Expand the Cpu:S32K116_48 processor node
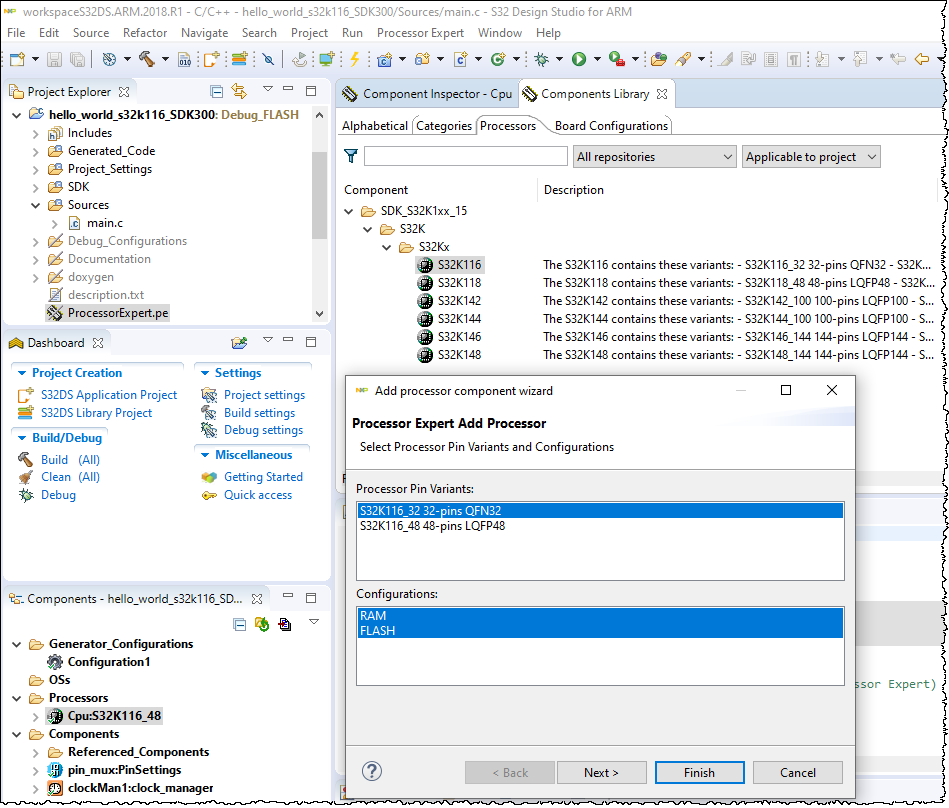Screen dimensions: 949x808 coord(36,717)
